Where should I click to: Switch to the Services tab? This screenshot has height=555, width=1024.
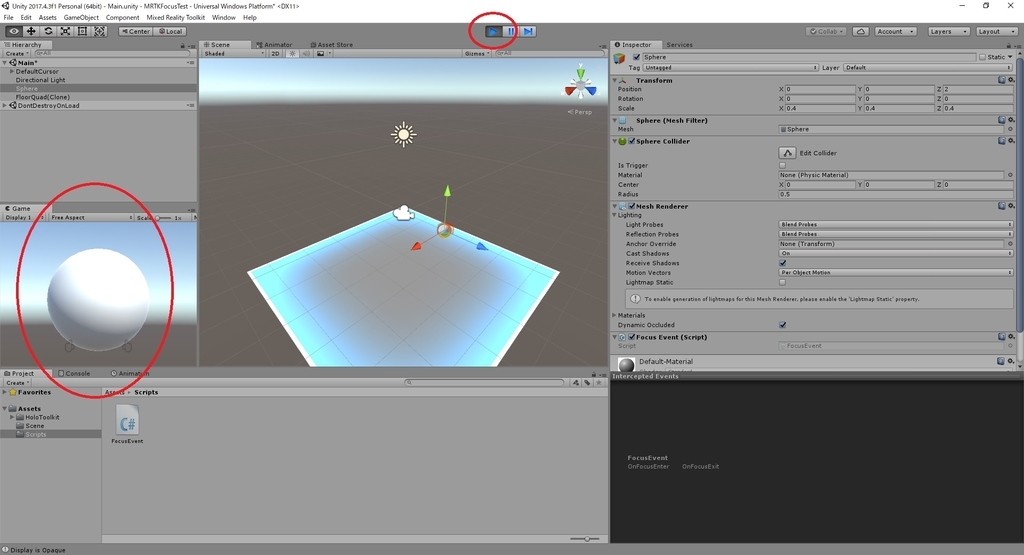click(x=679, y=44)
